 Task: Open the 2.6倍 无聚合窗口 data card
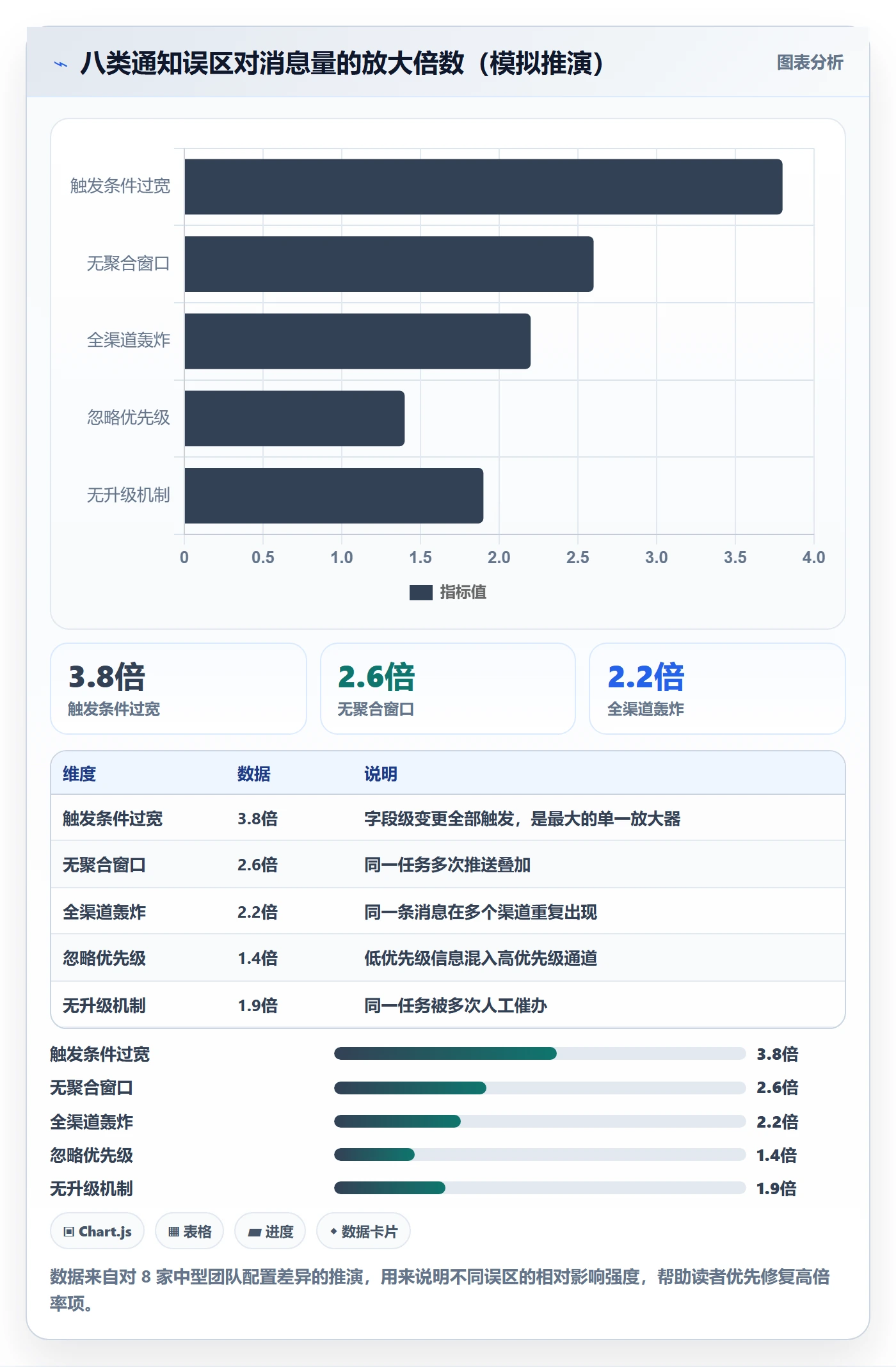pyautogui.click(x=448, y=689)
